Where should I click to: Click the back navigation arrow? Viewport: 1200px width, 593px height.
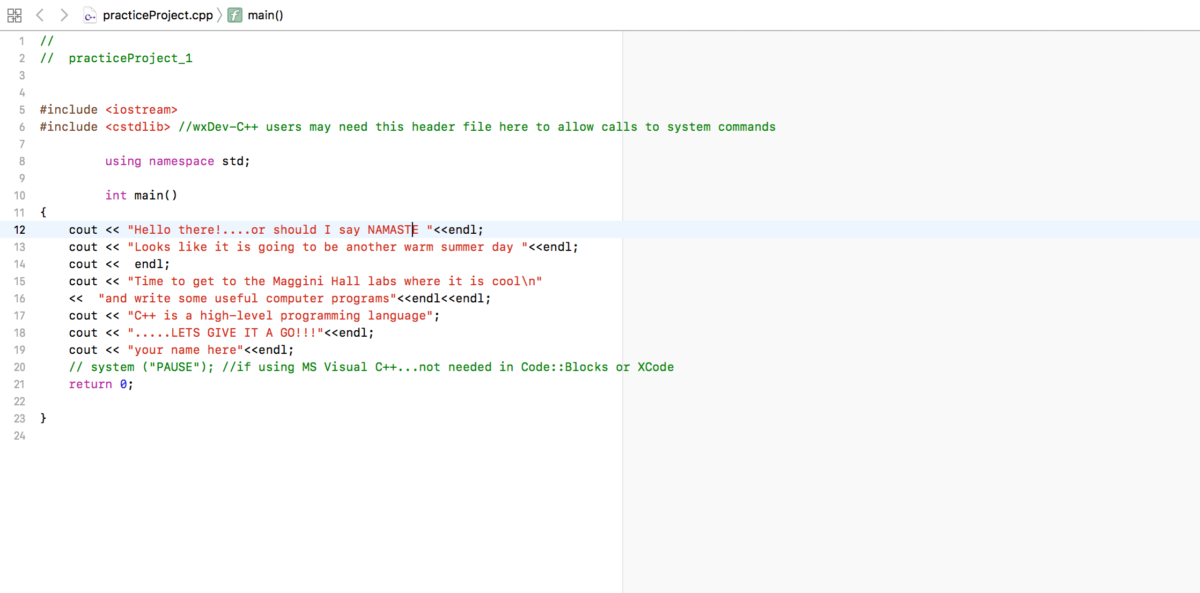pyautogui.click(x=39, y=15)
